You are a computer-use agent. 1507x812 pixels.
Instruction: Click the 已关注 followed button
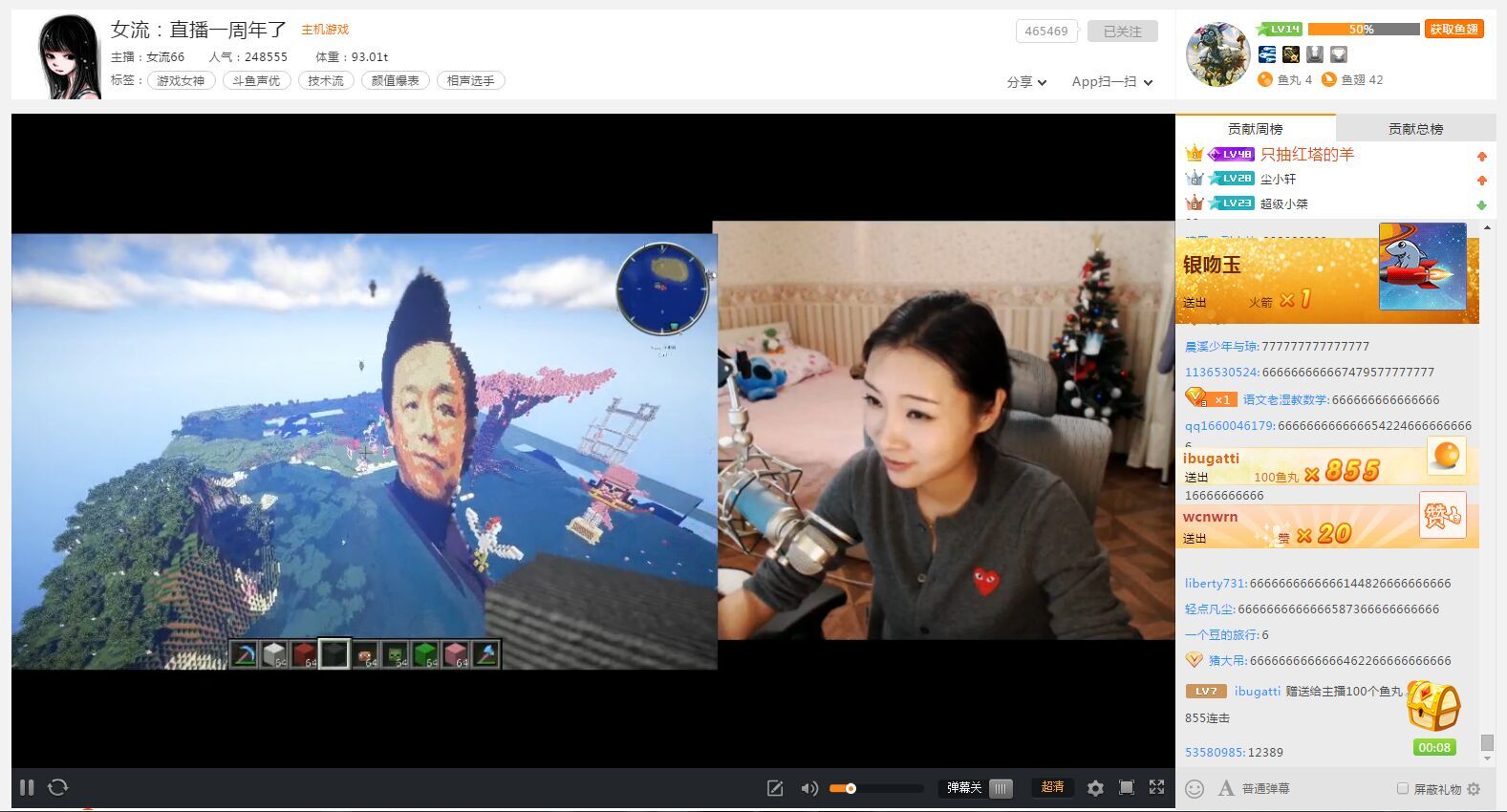[x=1122, y=32]
